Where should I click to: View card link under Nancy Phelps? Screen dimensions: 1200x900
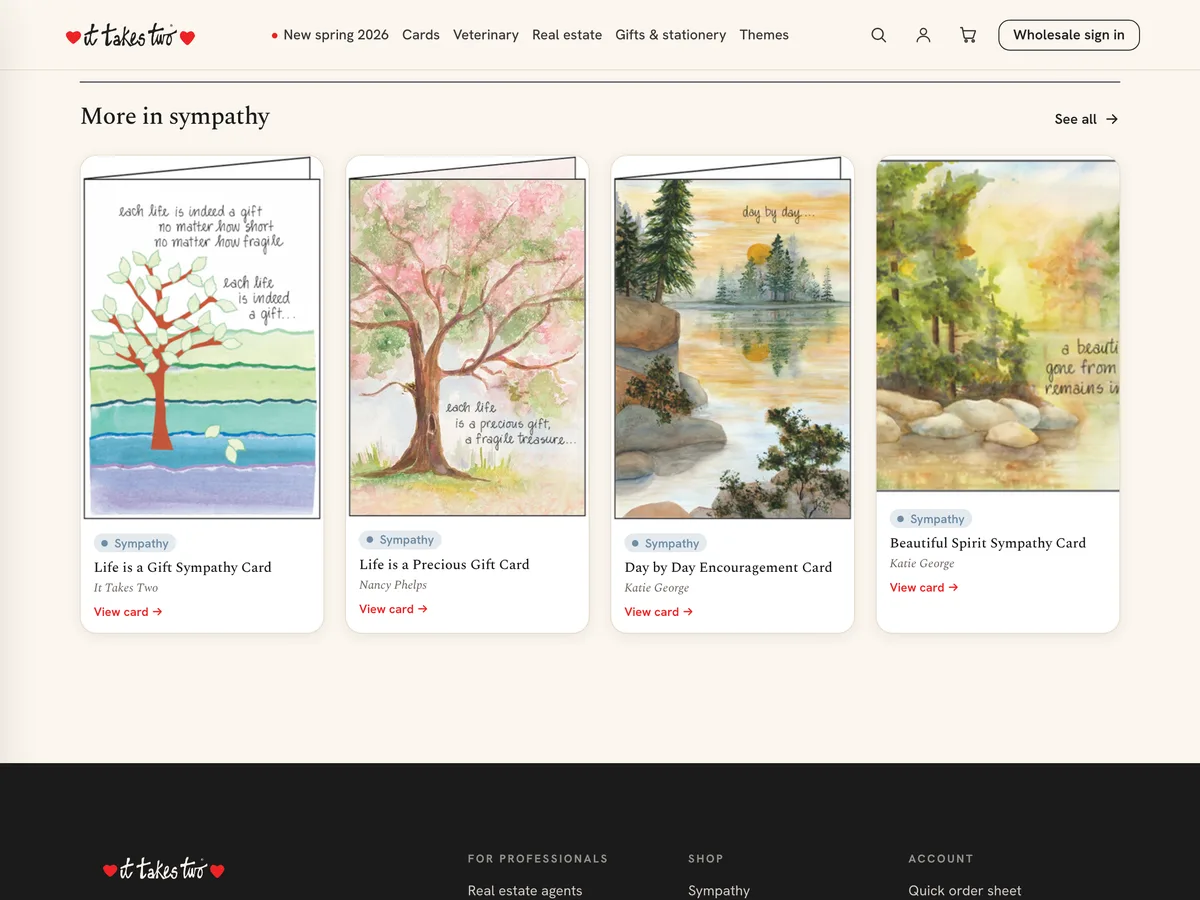point(393,609)
